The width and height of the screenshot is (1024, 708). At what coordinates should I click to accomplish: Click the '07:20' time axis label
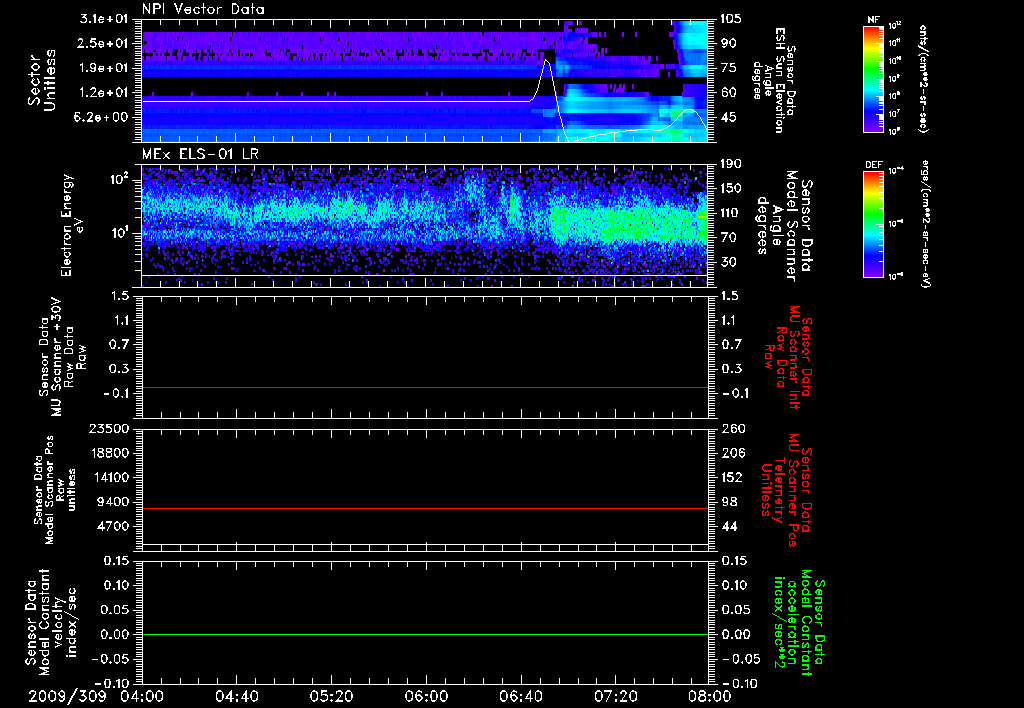(x=615, y=696)
